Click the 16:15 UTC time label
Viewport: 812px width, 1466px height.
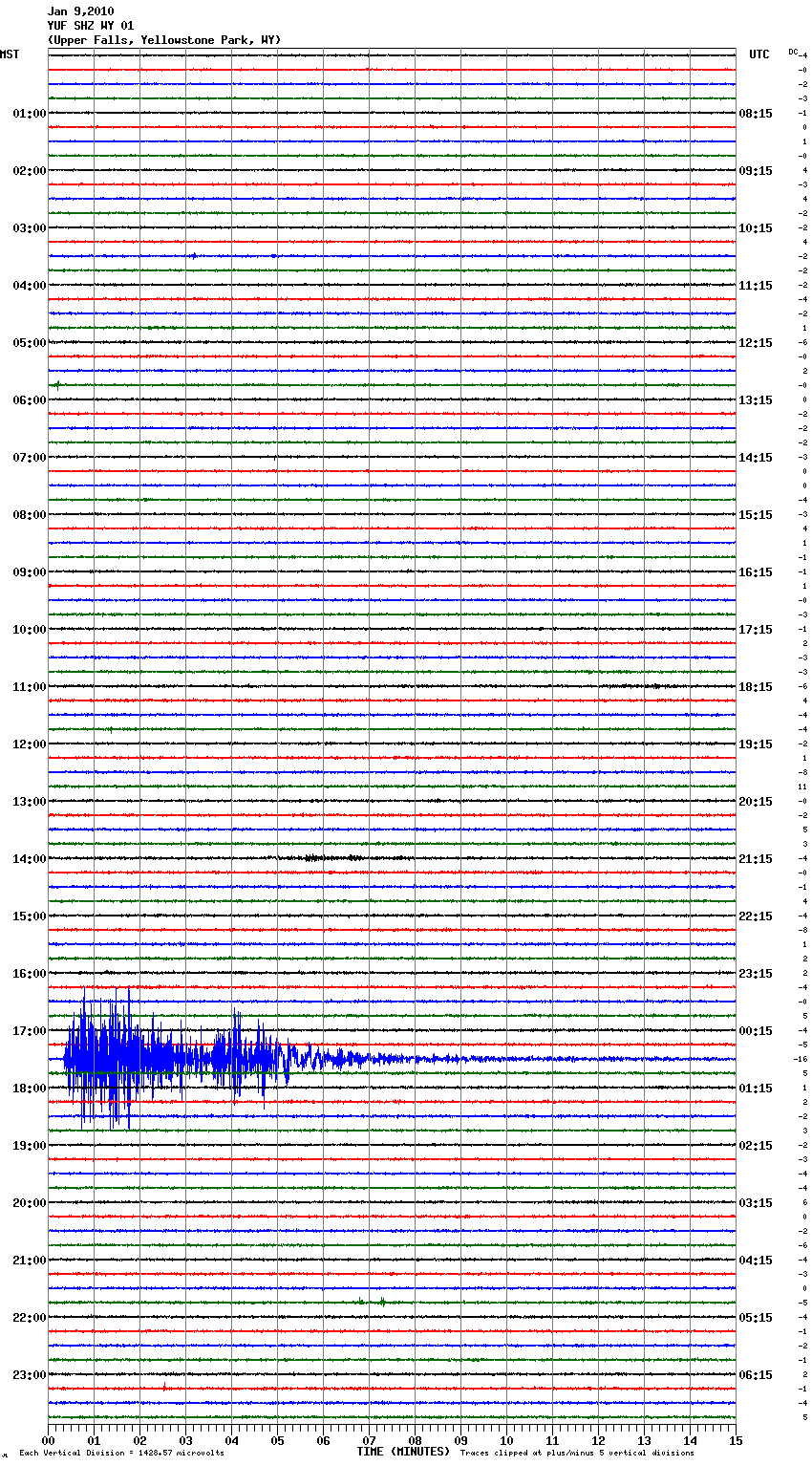click(756, 572)
